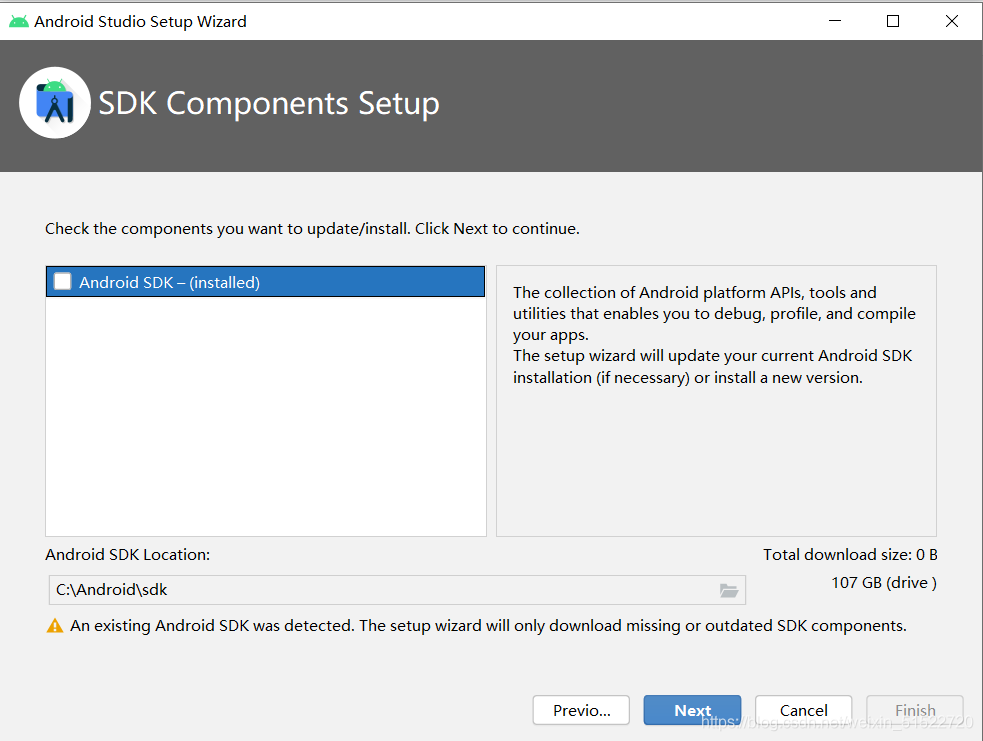Minimize the Setup Wizard window

(835, 21)
